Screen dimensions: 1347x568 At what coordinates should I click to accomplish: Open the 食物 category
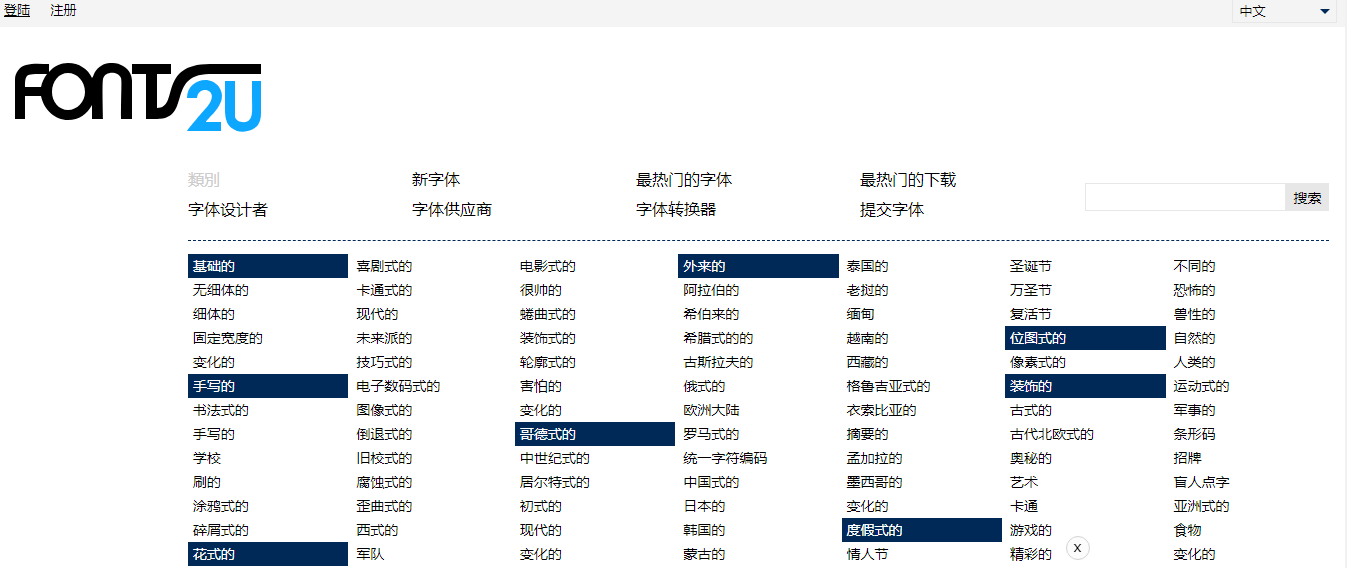[x=1188, y=530]
